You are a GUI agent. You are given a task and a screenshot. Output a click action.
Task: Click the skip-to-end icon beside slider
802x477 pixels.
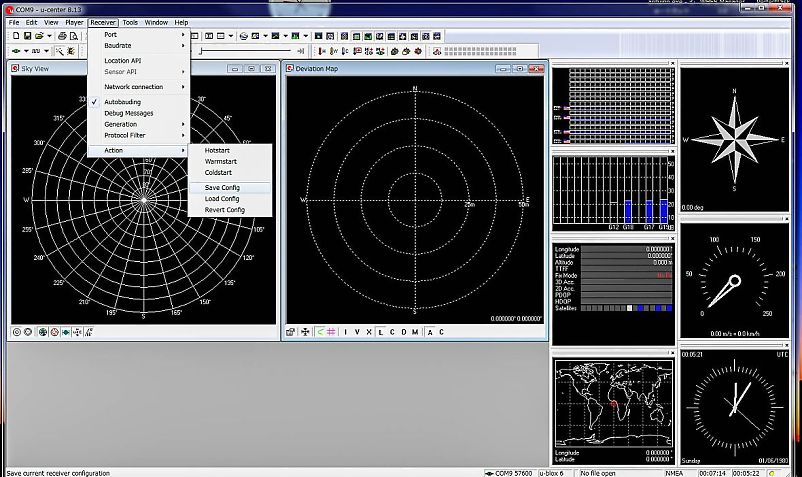(301, 51)
